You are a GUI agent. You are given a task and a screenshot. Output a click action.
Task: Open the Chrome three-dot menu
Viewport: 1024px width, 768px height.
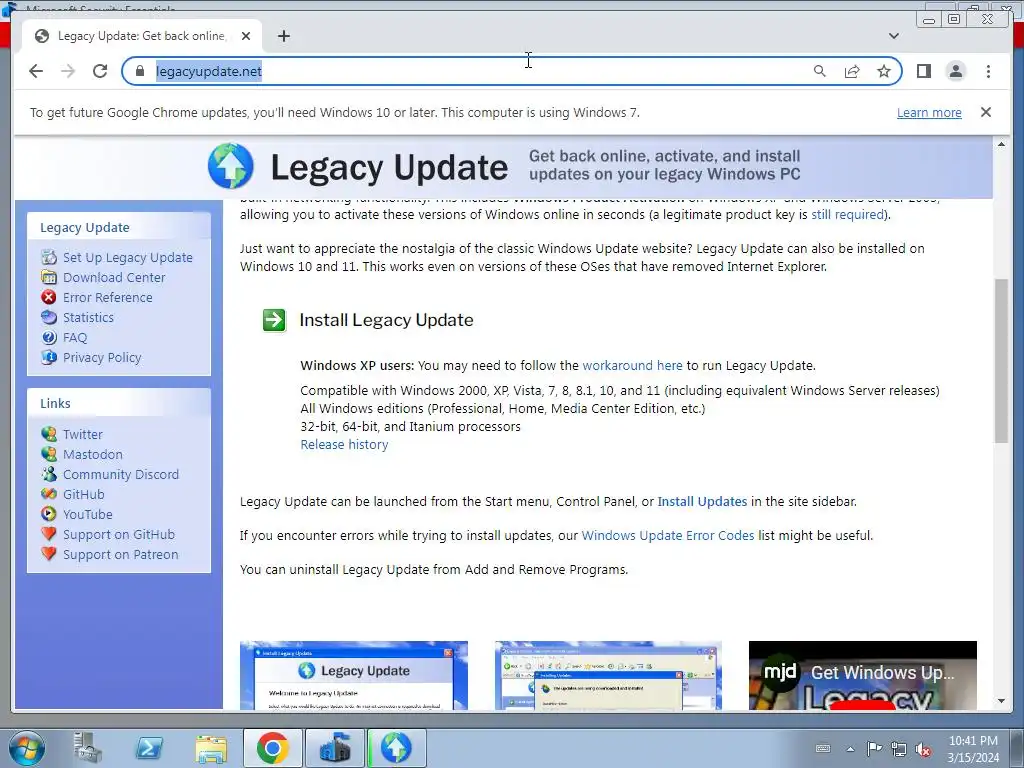[988, 71]
